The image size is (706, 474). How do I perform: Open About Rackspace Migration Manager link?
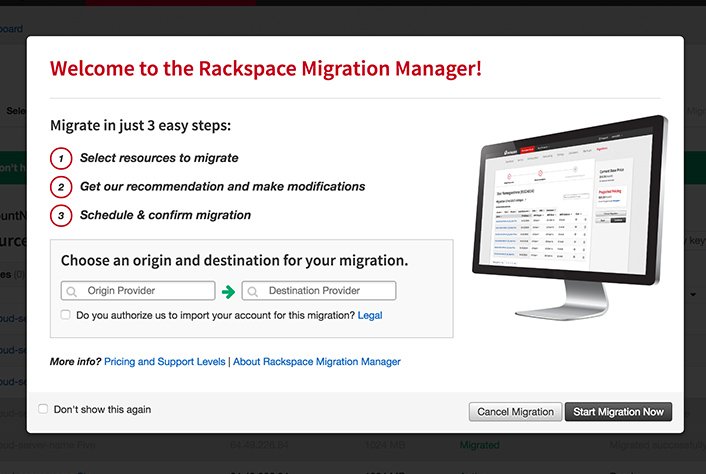click(317, 361)
